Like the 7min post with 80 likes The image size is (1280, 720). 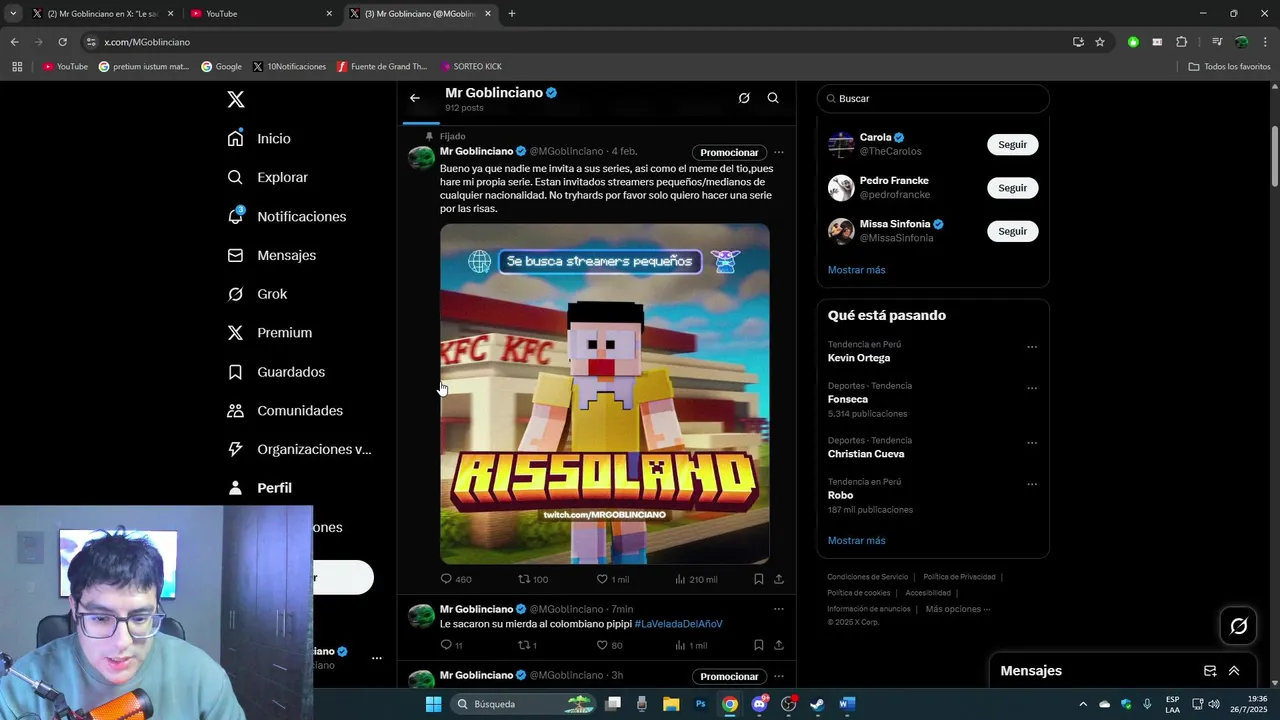click(610, 646)
